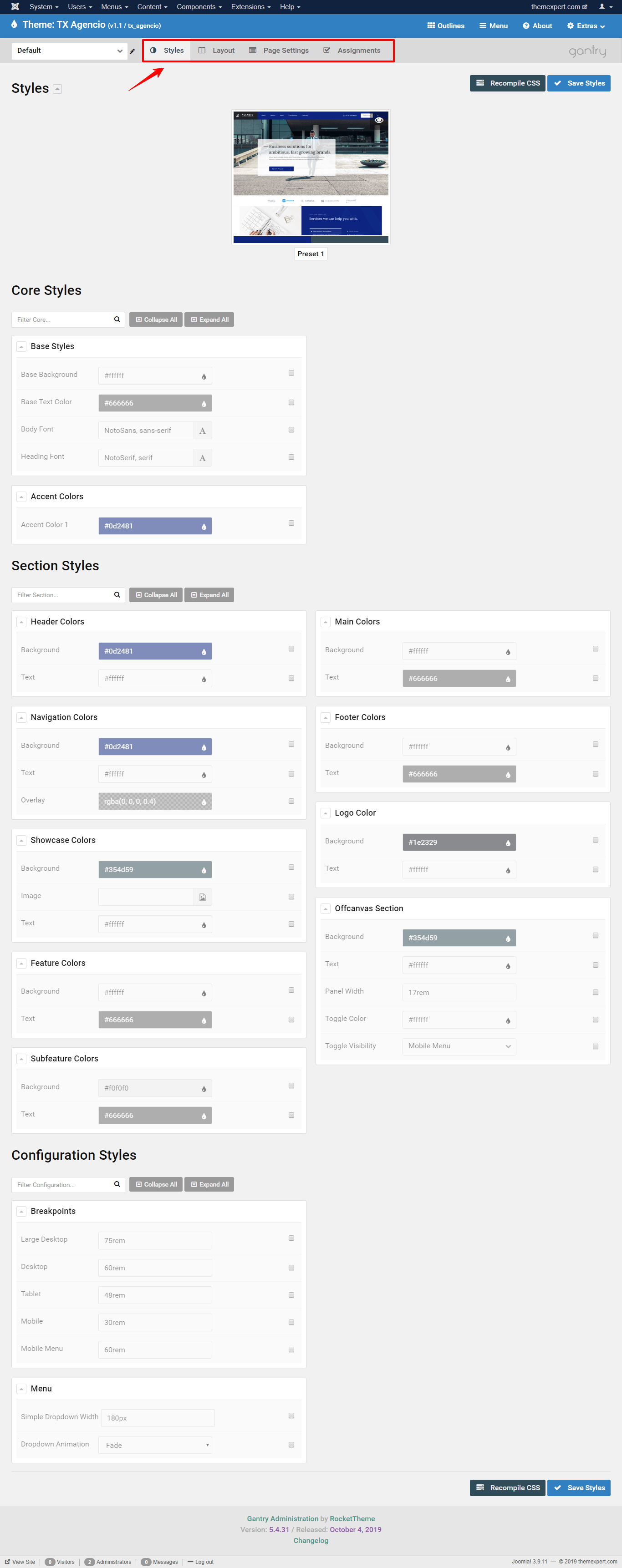Toggle the Accent Color 1 override checkbox

tap(291, 523)
